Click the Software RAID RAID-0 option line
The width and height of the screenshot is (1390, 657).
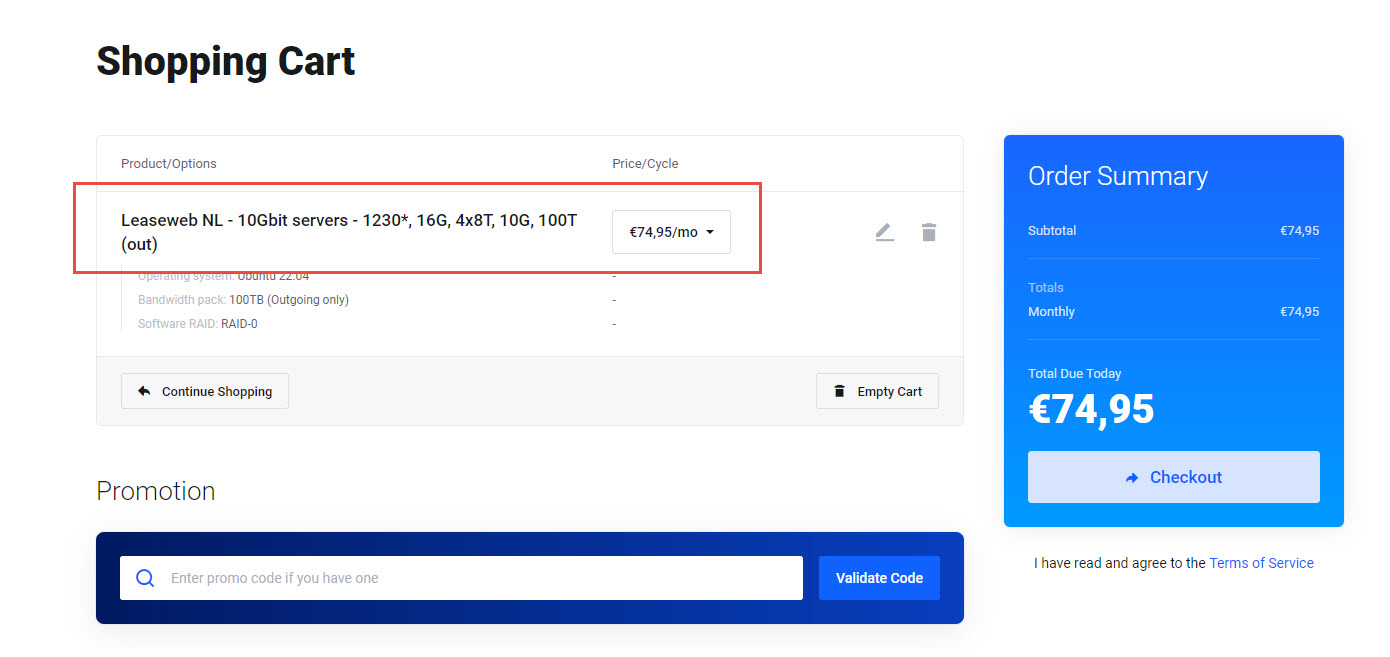[198, 324]
